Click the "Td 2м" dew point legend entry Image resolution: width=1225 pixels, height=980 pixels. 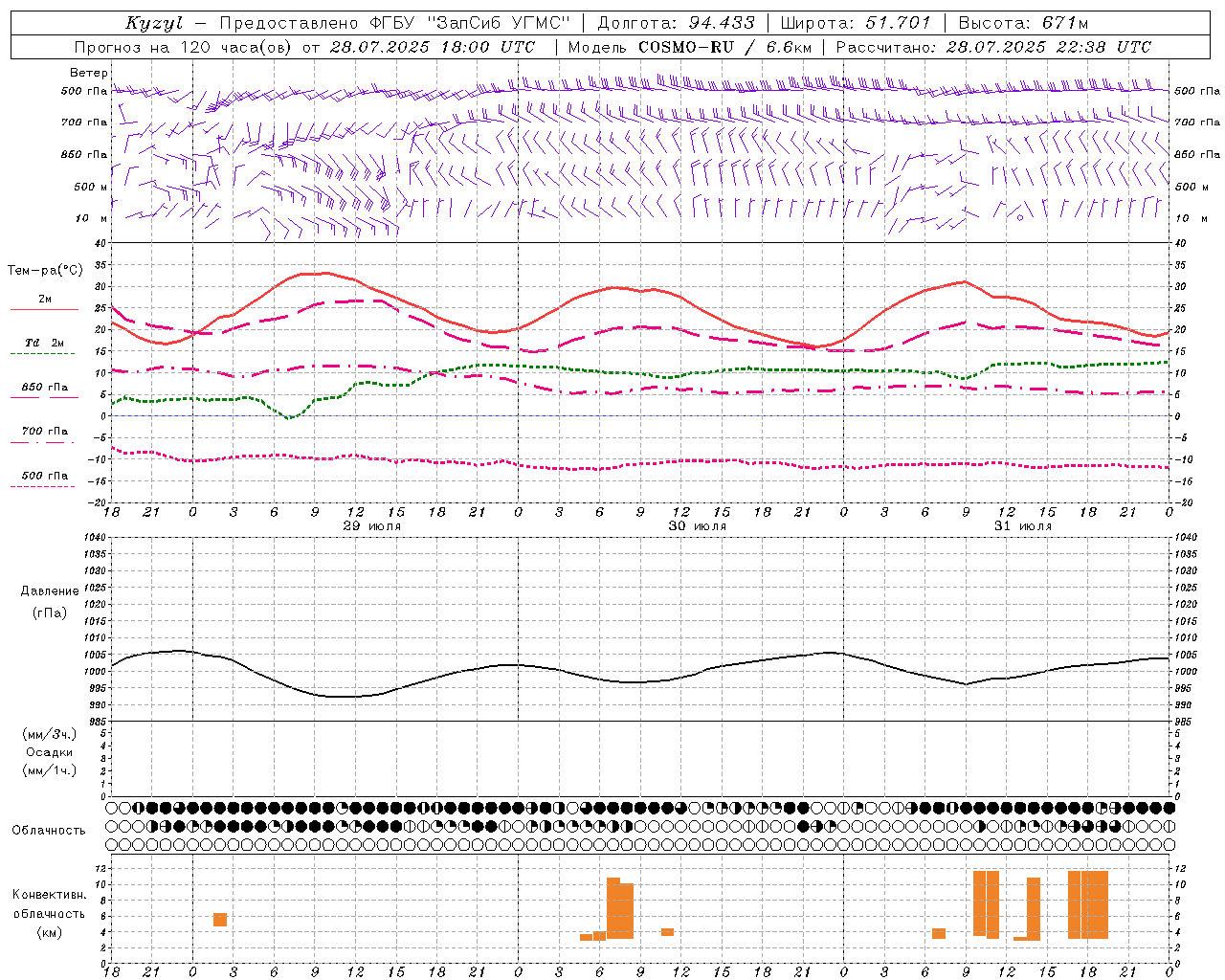[44, 343]
